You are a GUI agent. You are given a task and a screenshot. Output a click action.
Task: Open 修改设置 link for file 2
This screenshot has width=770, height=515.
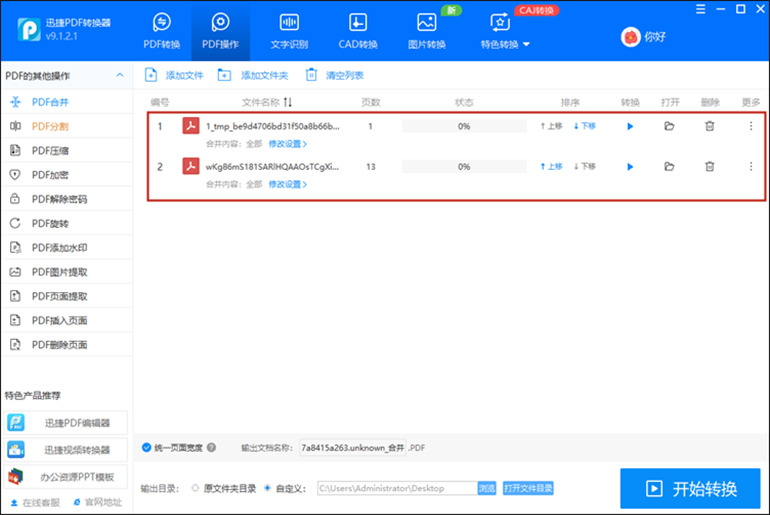287,184
